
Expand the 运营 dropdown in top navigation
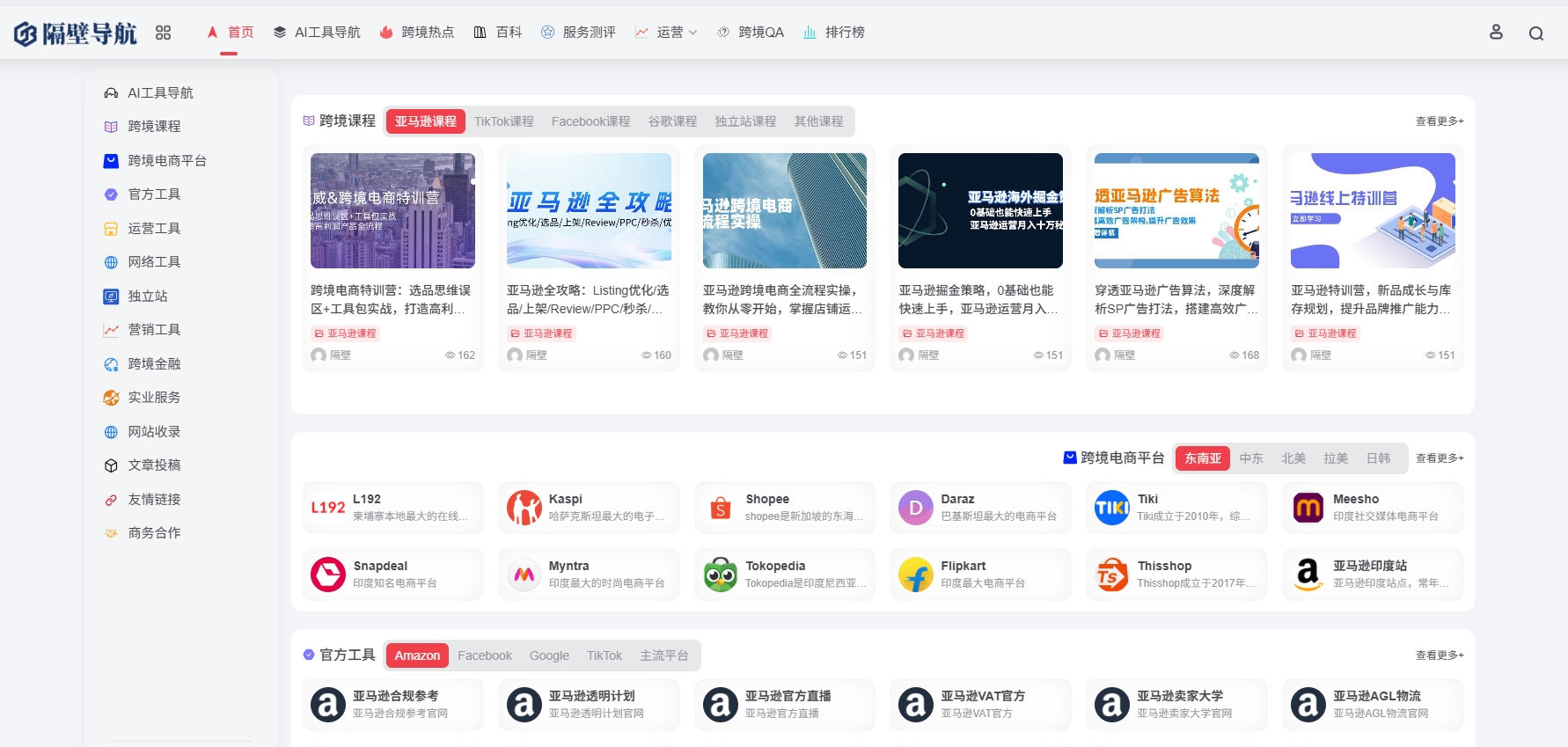666,33
